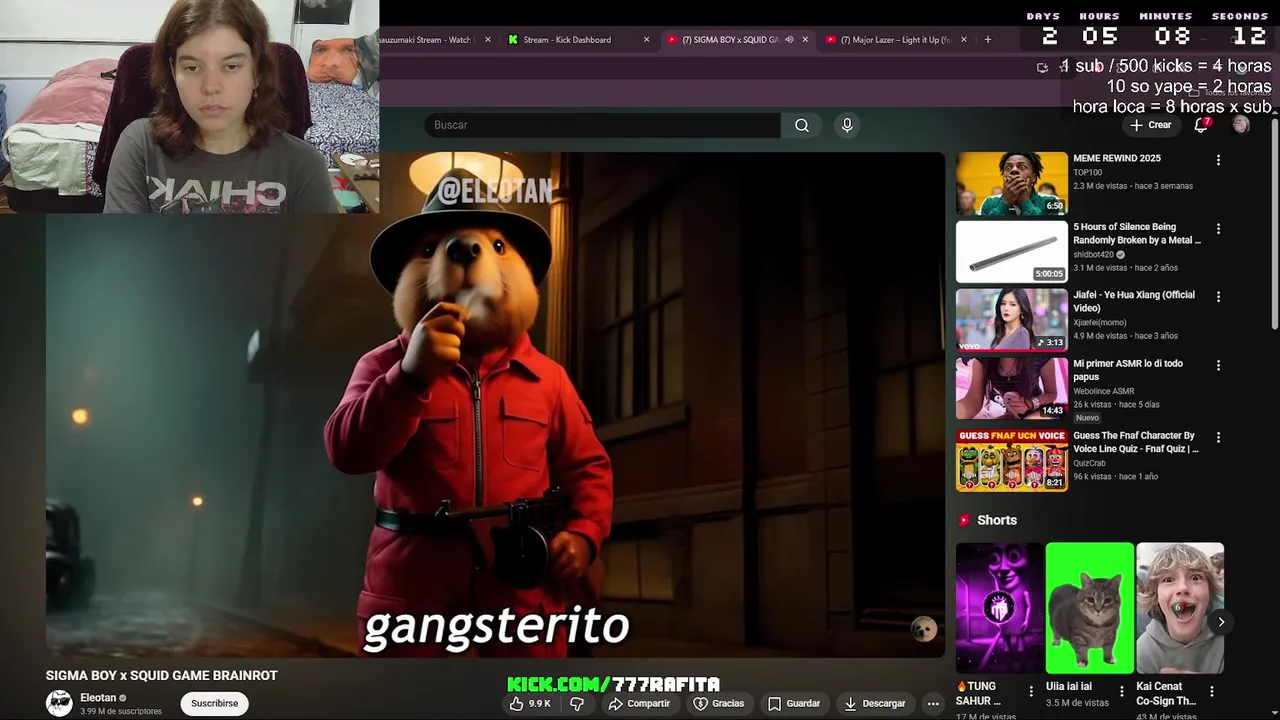1280x720 pixels.
Task: Click the Shorts section heading
Action: pyautogui.click(x=997, y=520)
